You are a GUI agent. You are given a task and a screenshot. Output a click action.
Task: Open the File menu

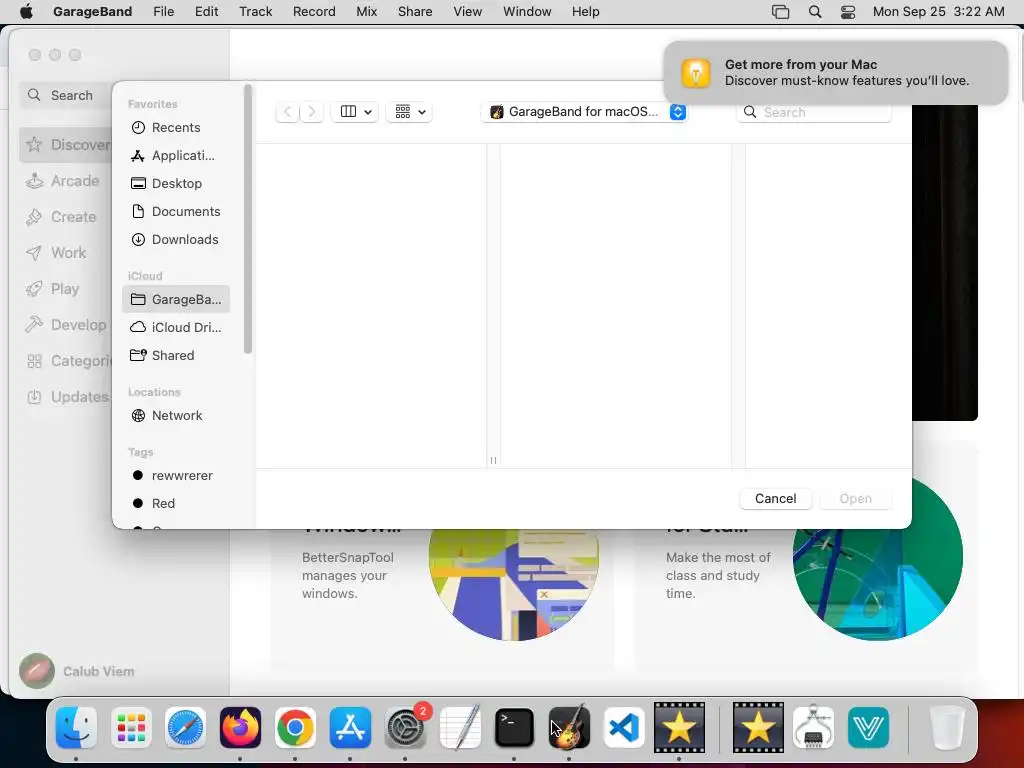[x=163, y=12]
